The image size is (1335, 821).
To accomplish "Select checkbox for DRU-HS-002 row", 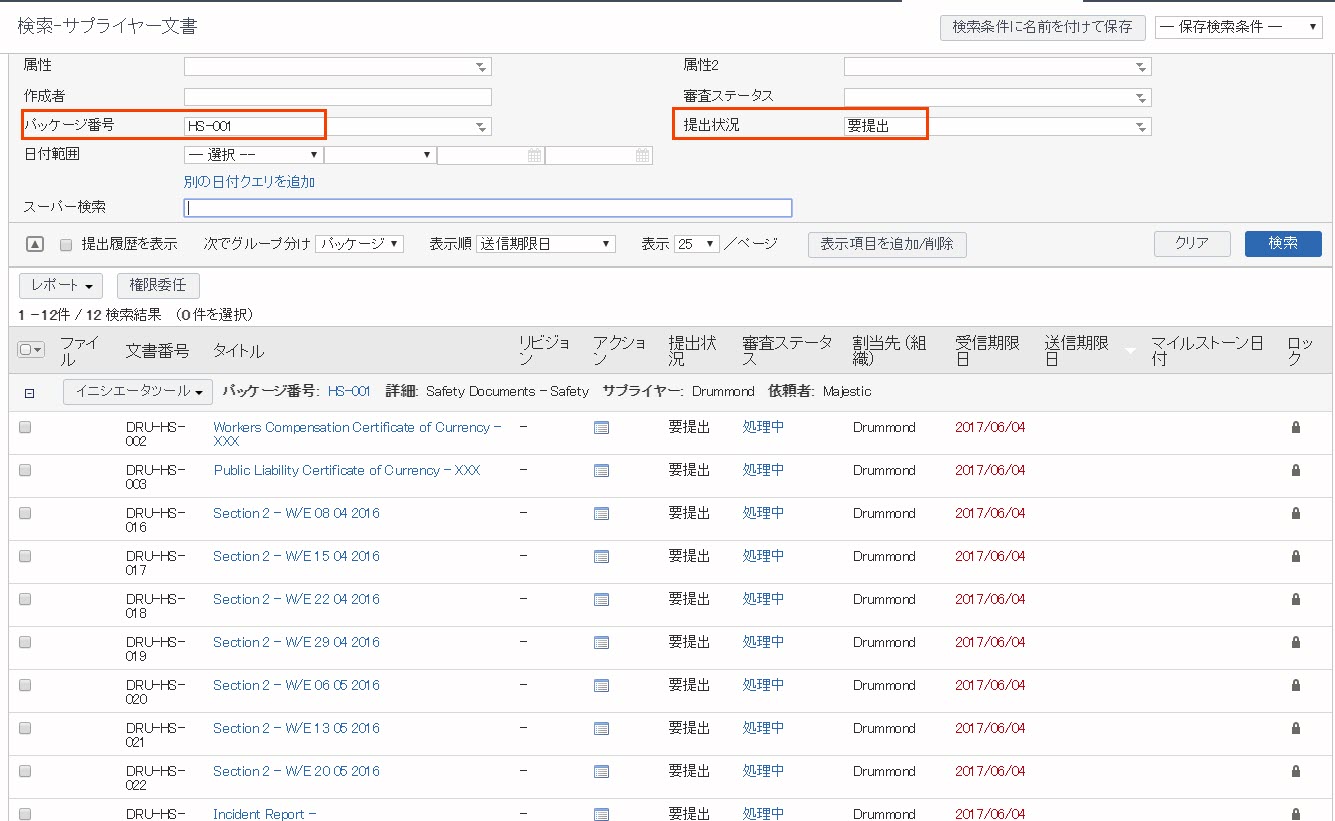I will [25, 427].
